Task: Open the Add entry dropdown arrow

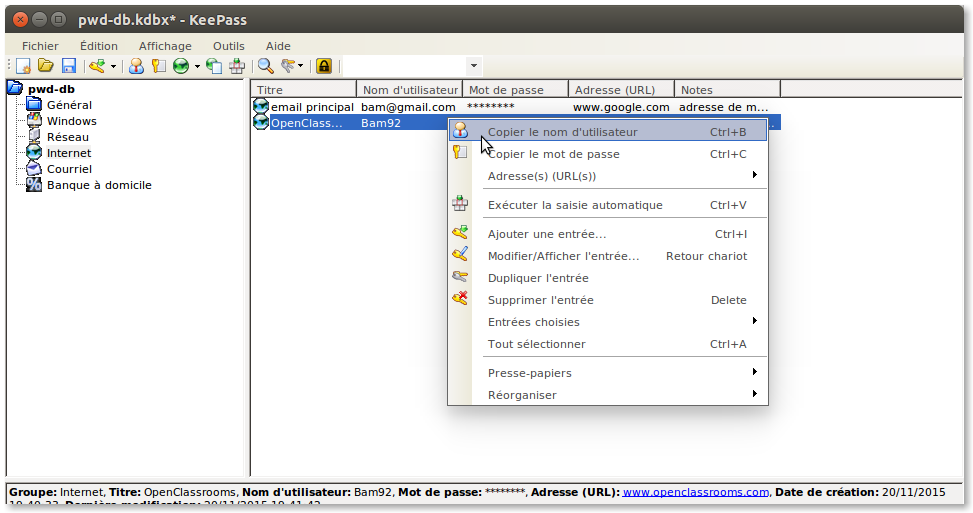Action: (x=113, y=66)
